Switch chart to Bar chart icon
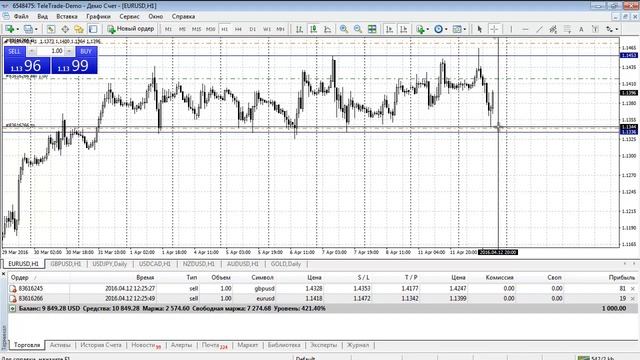 [x=299, y=29]
